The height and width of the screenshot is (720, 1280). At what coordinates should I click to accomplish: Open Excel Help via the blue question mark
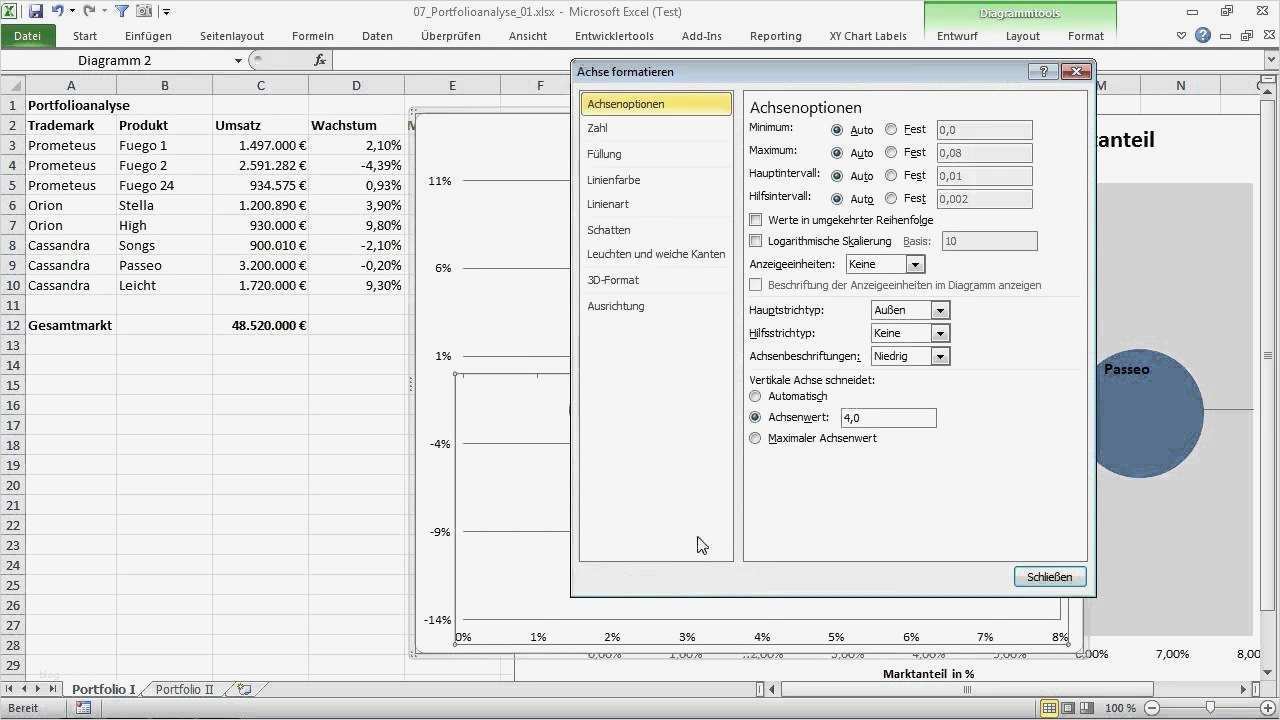(x=1203, y=36)
